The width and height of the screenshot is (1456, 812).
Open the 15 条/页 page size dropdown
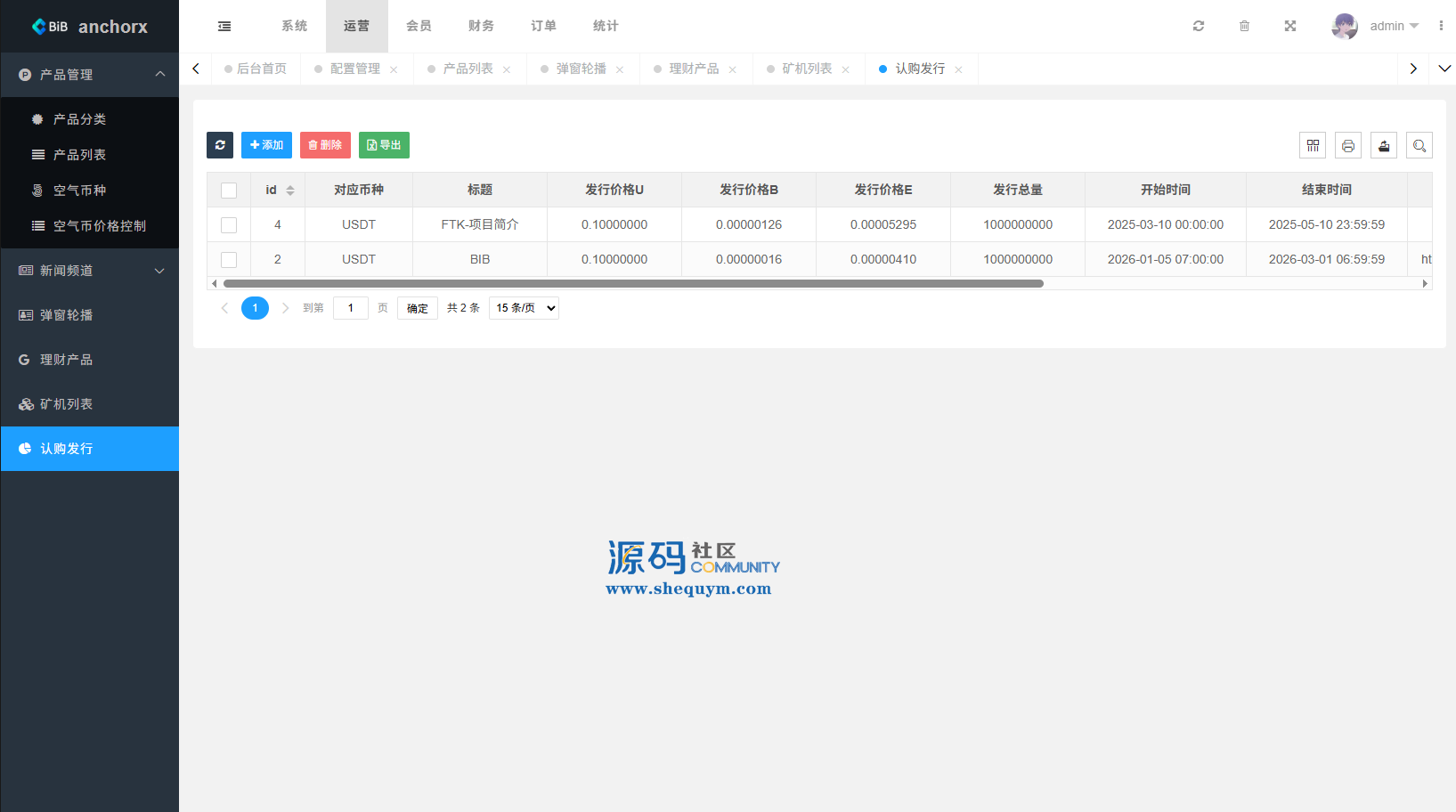coord(524,308)
